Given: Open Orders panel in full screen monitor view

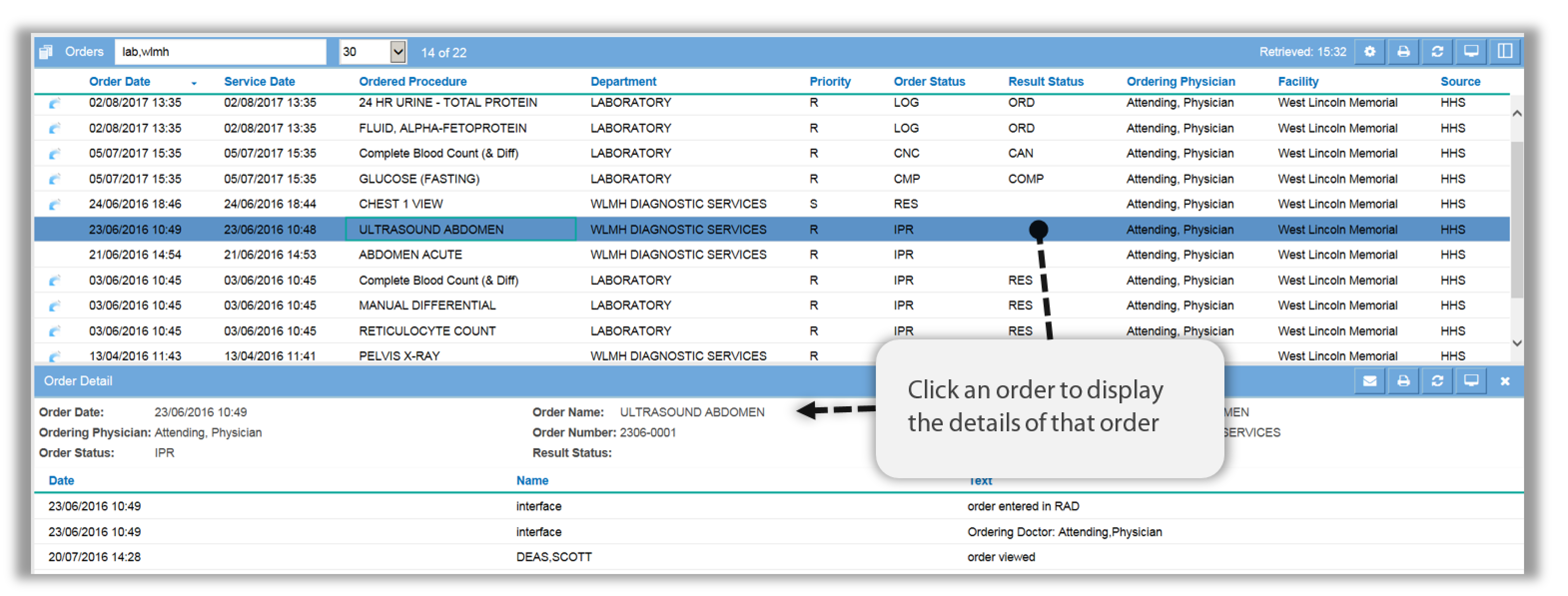Looking at the screenshot, I should [x=1471, y=52].
